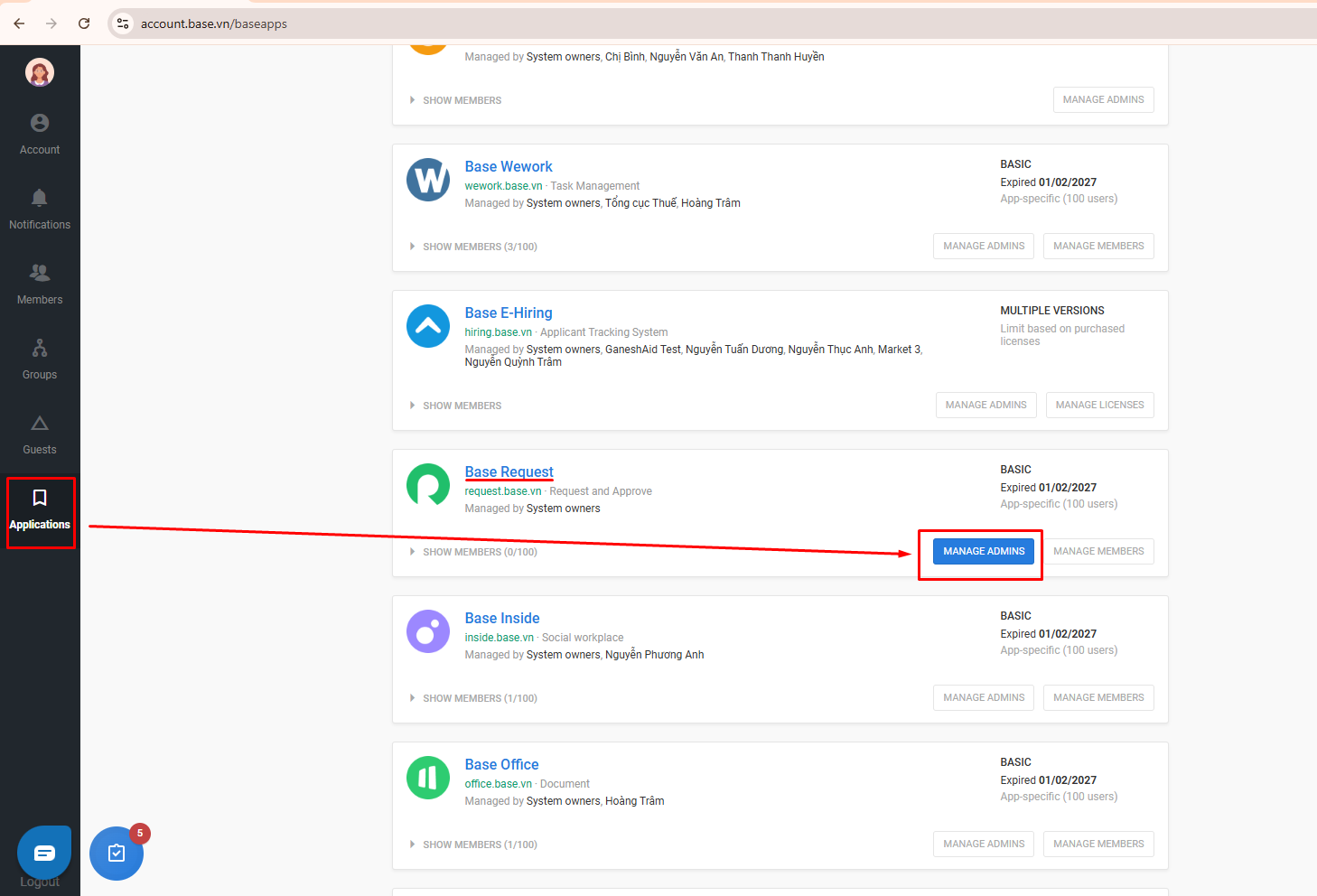Open the Base Wework title link
Screen dimensions: 1317x896
click(x=509, y=166)
